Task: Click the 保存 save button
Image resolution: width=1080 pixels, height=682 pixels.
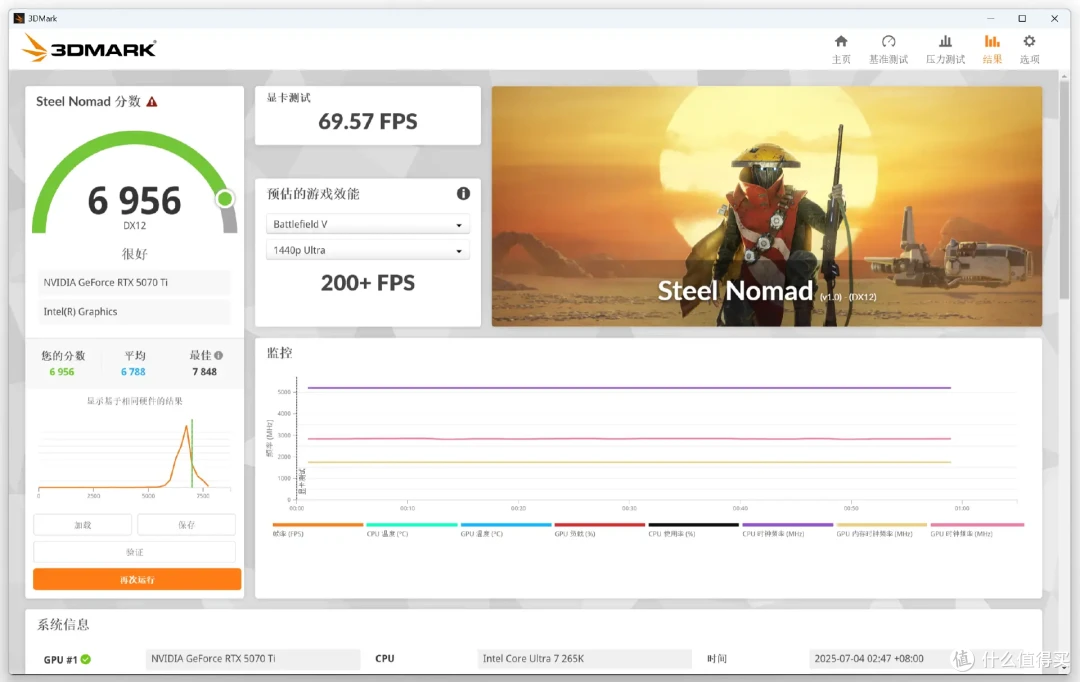Action: 186,525
